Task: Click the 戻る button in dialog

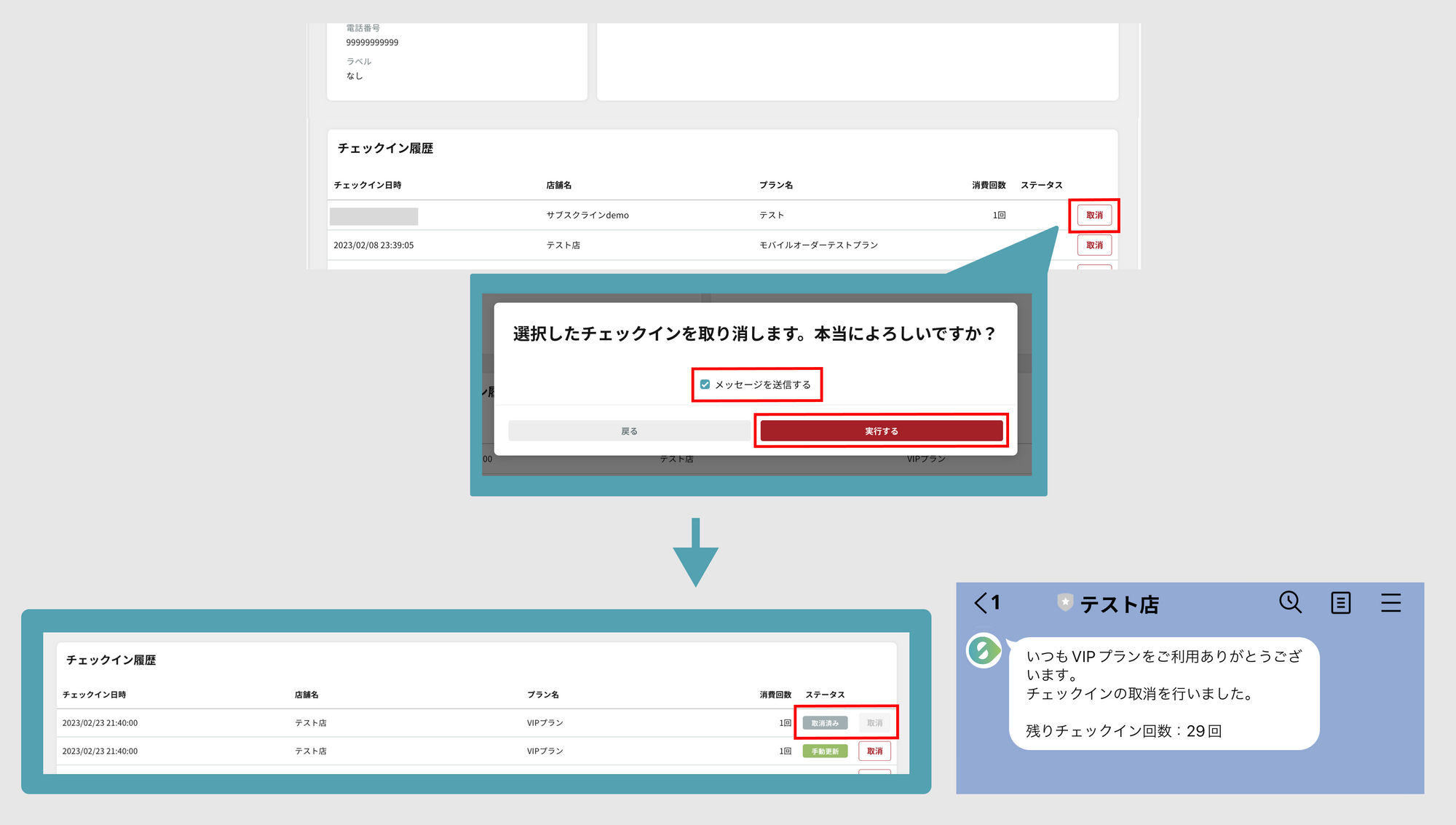Action: (x=629, y=431)
